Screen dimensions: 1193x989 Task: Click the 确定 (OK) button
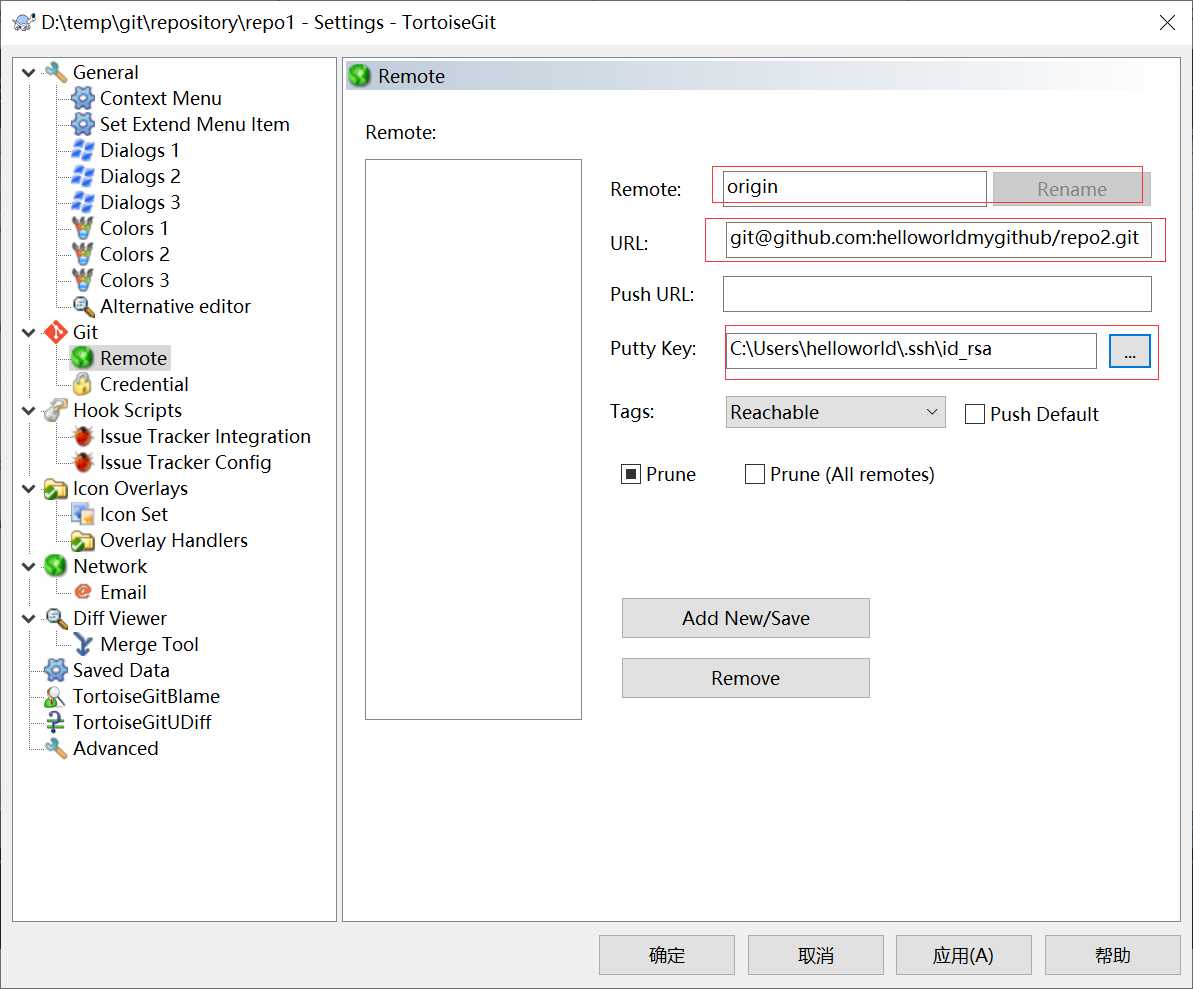(x=667, y=956)
